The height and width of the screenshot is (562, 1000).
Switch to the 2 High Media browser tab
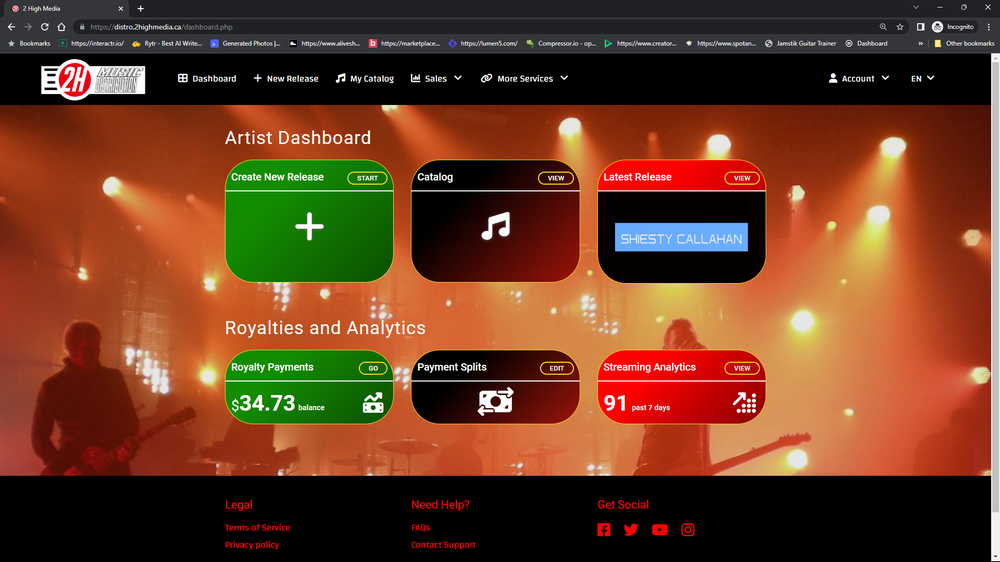click(x=64, y=8)
